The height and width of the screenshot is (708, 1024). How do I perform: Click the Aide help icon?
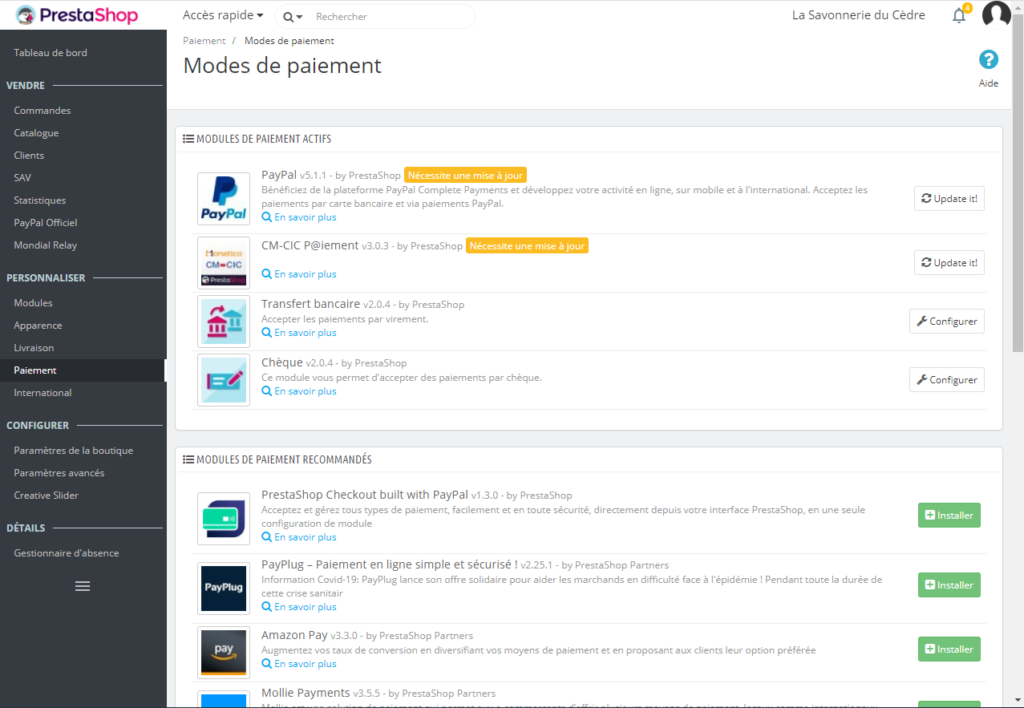988,60
